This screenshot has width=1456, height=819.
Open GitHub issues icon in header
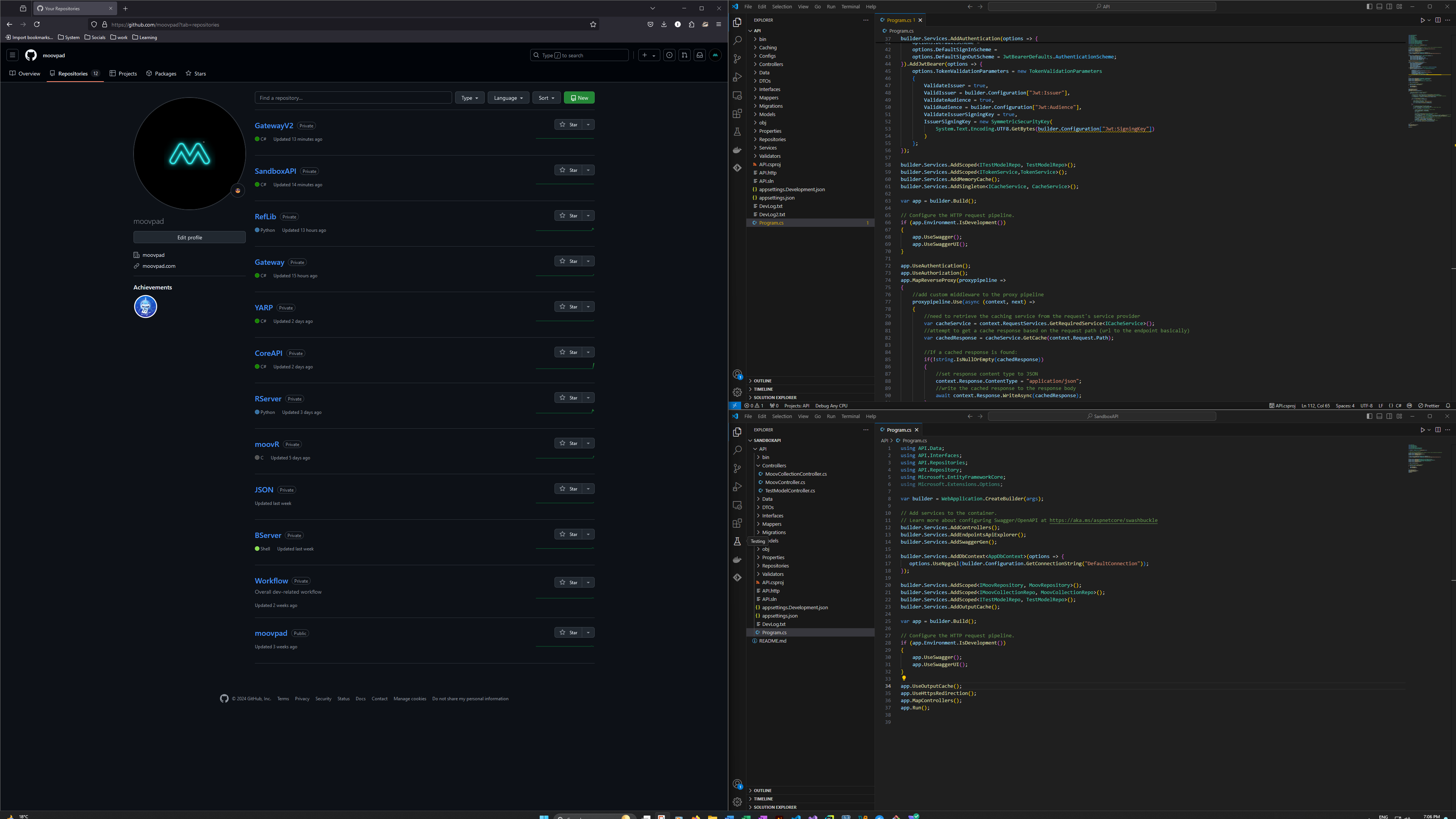[x=669, y=55]
